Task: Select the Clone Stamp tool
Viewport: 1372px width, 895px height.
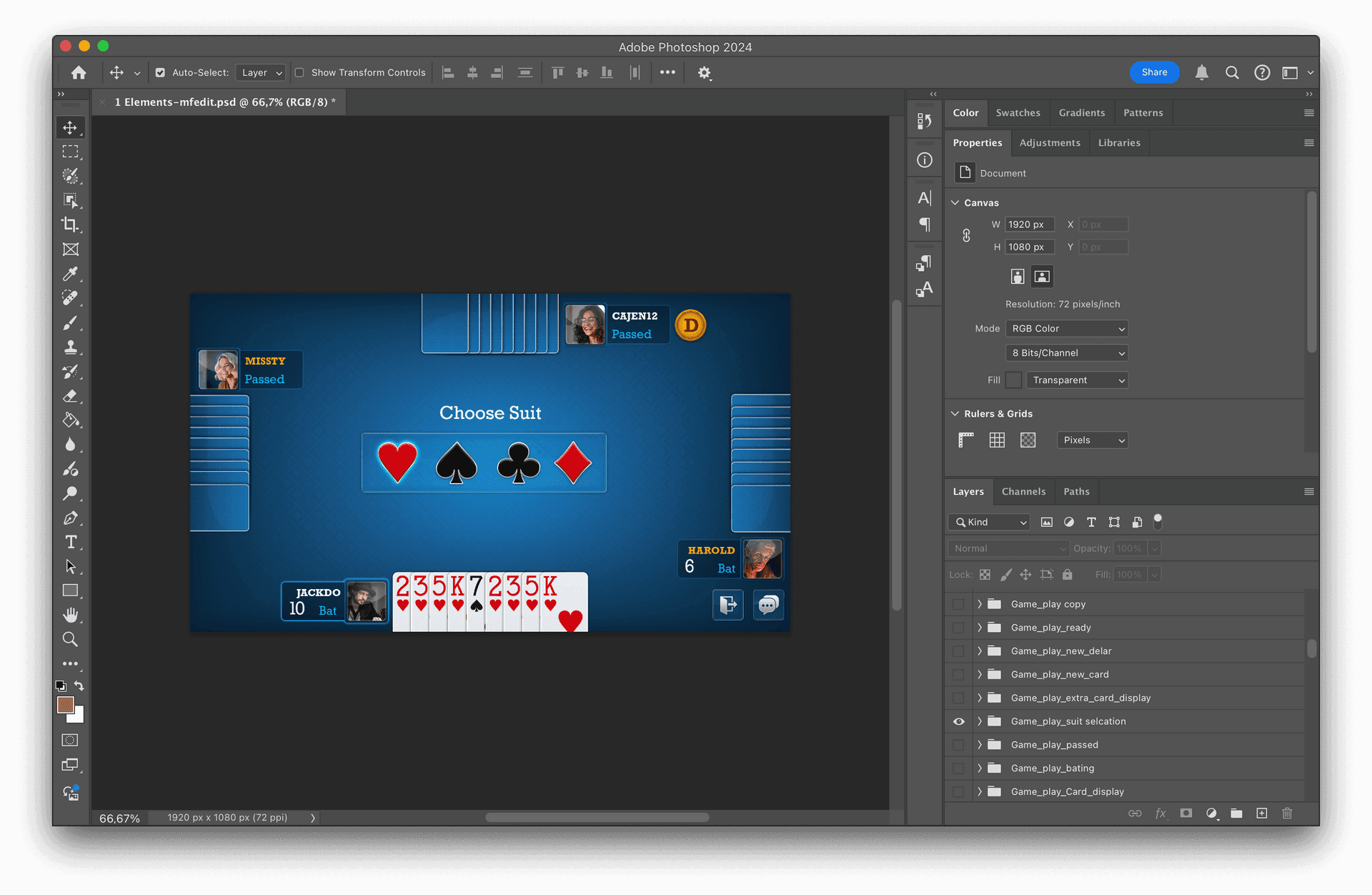Action: click(x=70, y=347)
